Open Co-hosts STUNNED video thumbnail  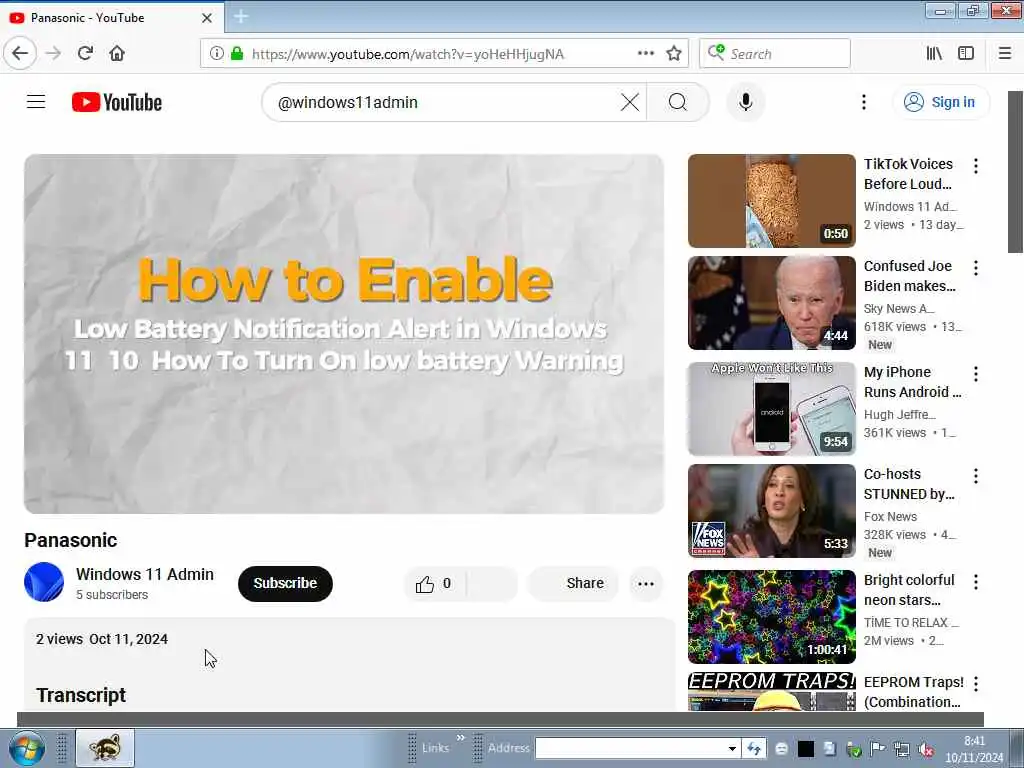click(771, 511)
